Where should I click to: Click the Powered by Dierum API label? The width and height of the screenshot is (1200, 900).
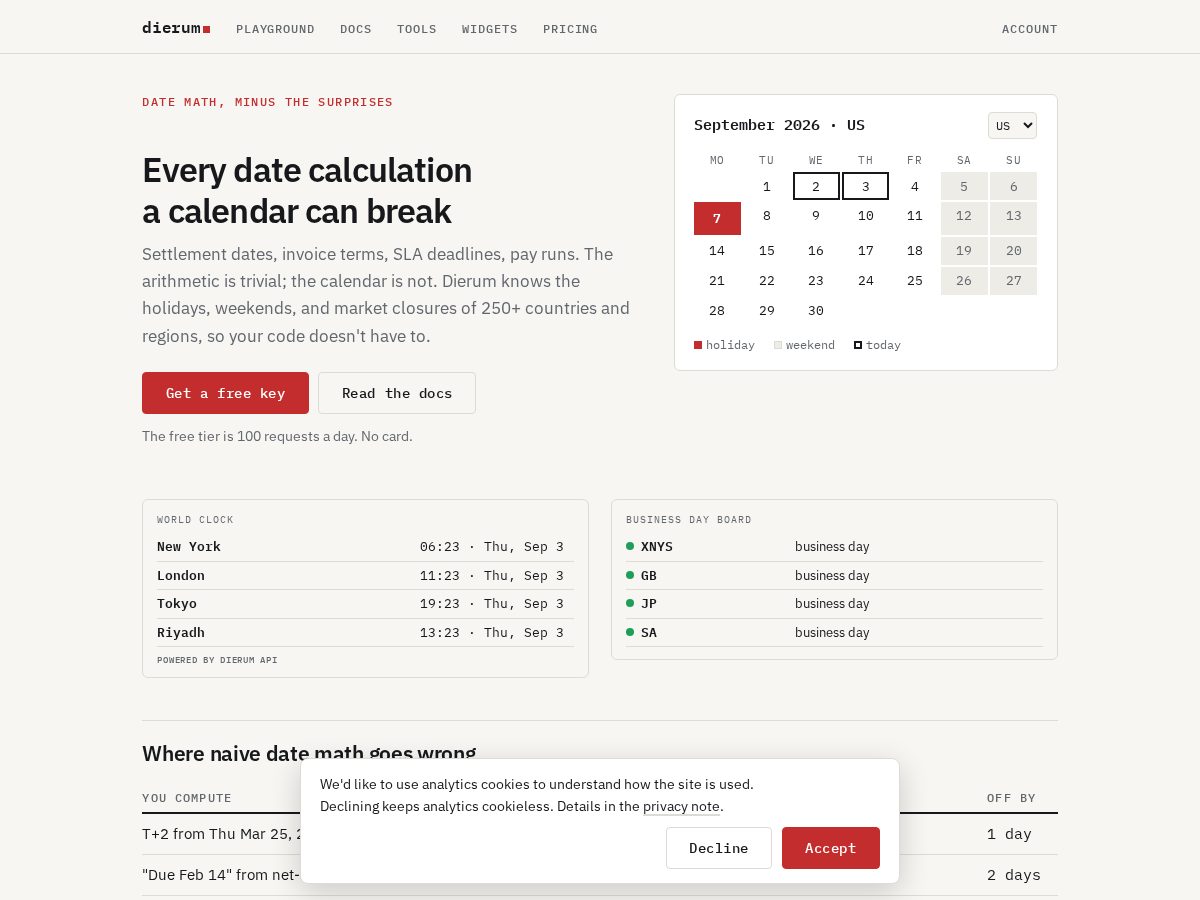click(x=217, y=660)
